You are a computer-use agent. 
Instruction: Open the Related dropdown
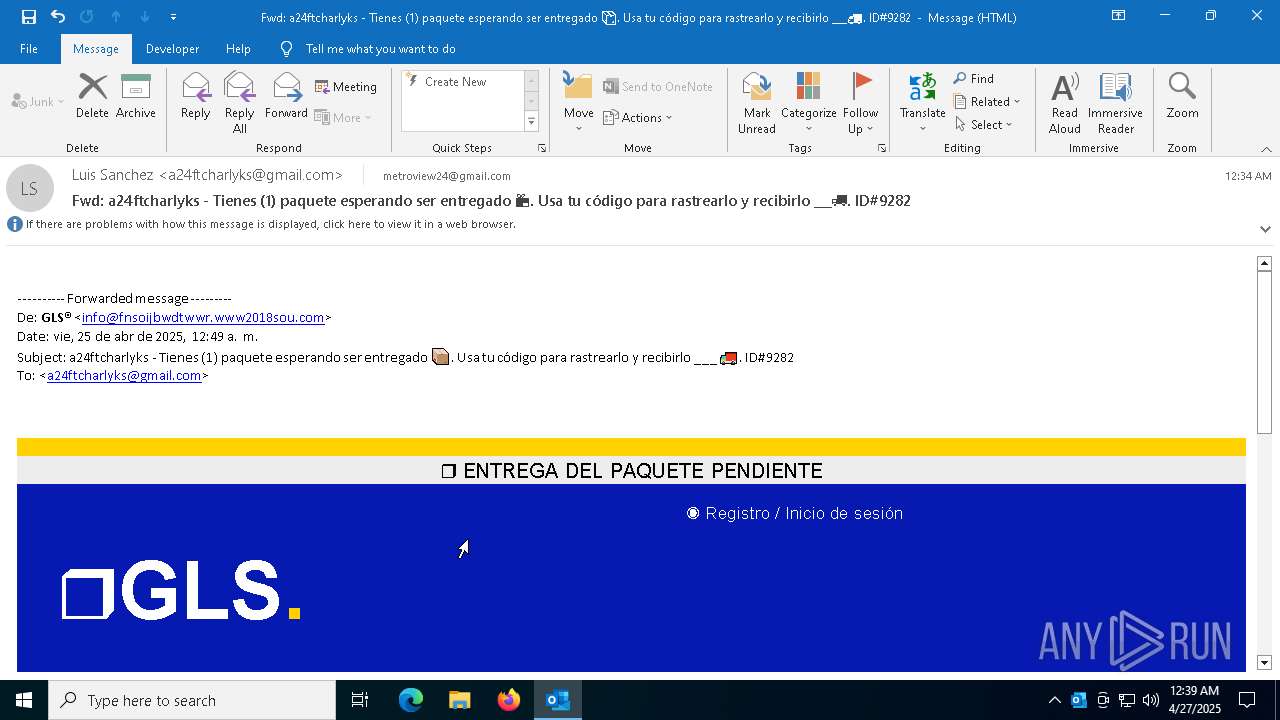(x=987, y=102)
